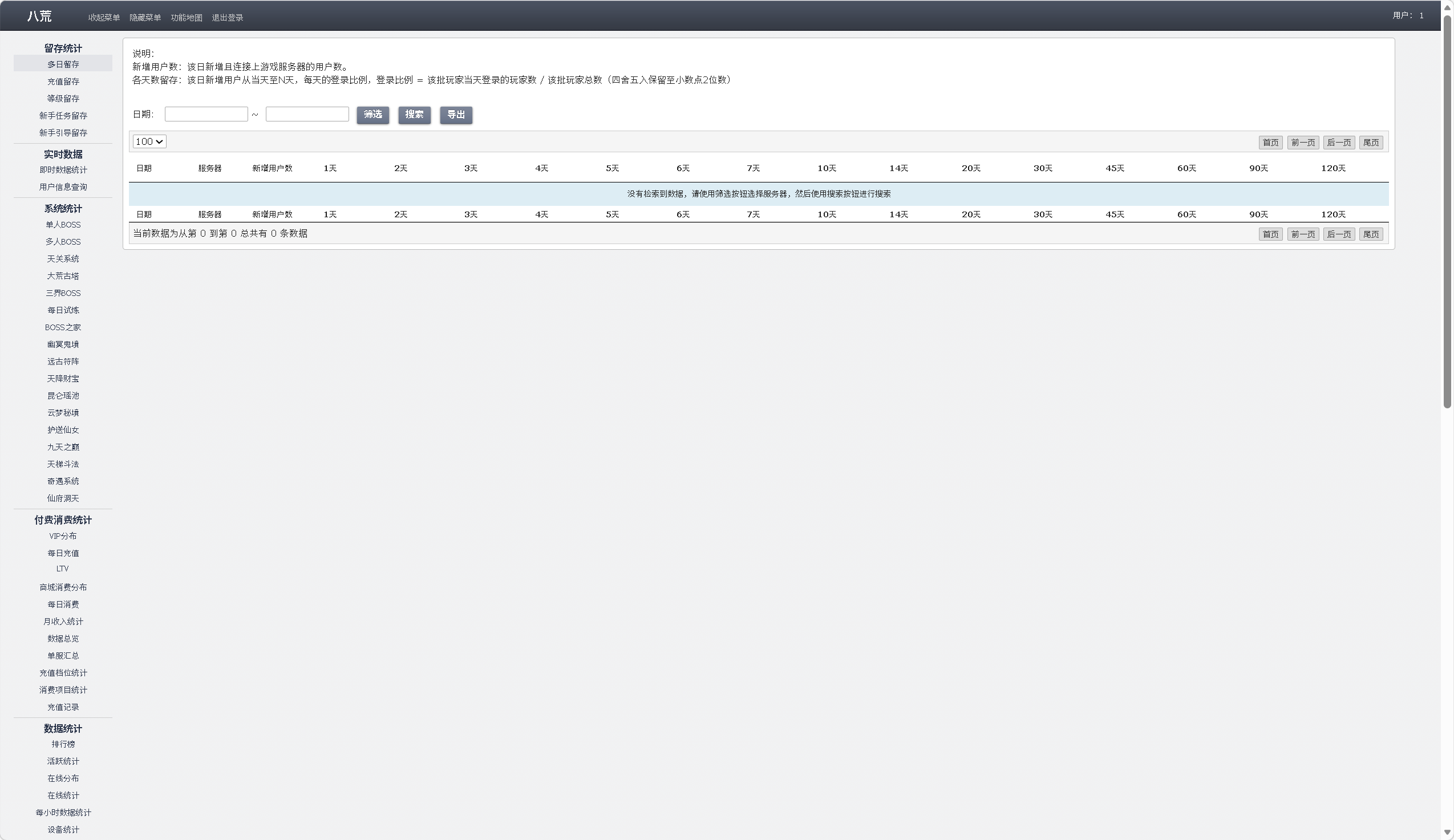Open 充值留存 in sidebar
The width and height of the screenshot is (1454, 840).
click(63, 82)
